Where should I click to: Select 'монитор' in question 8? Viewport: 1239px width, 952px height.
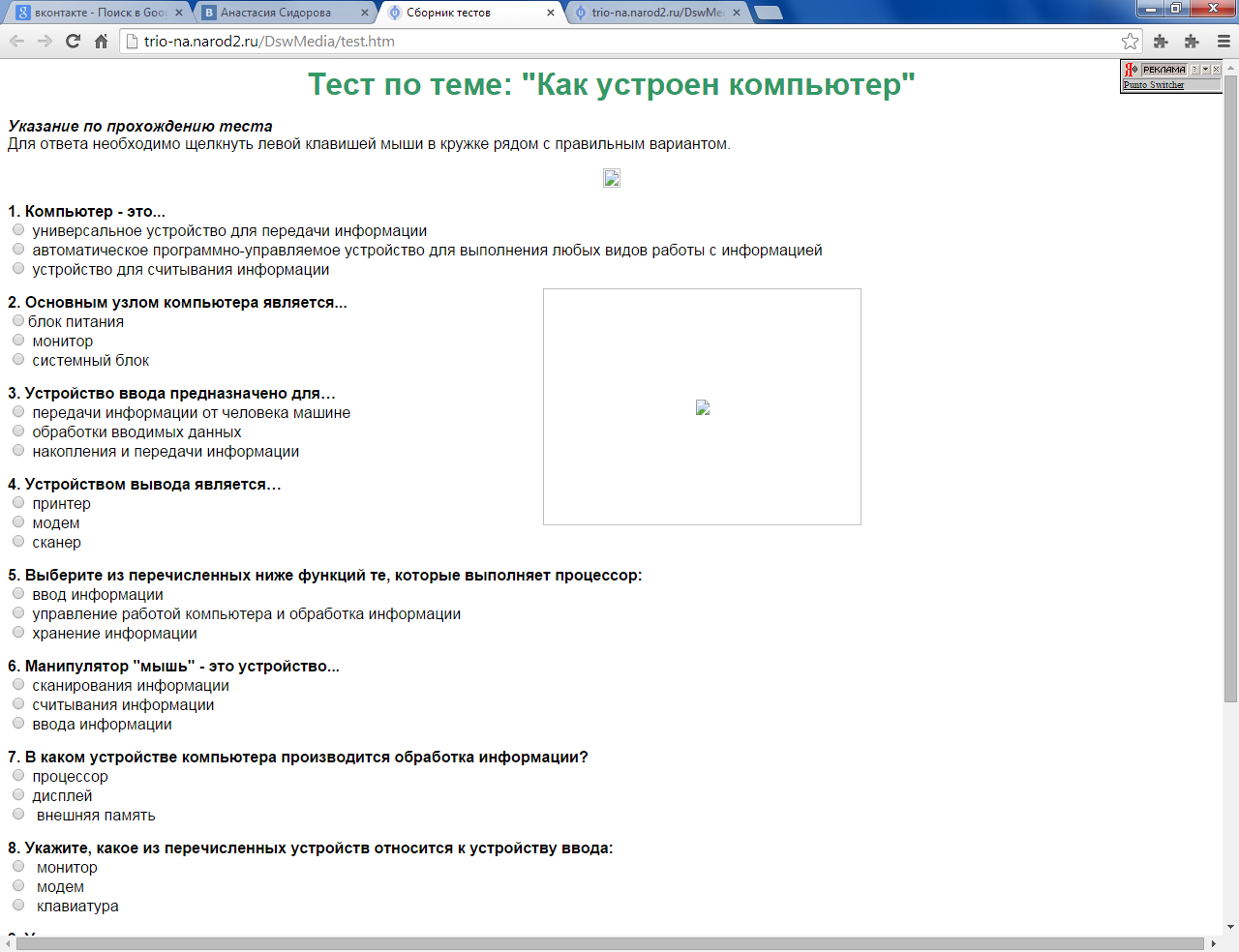[x=18, y=866]
